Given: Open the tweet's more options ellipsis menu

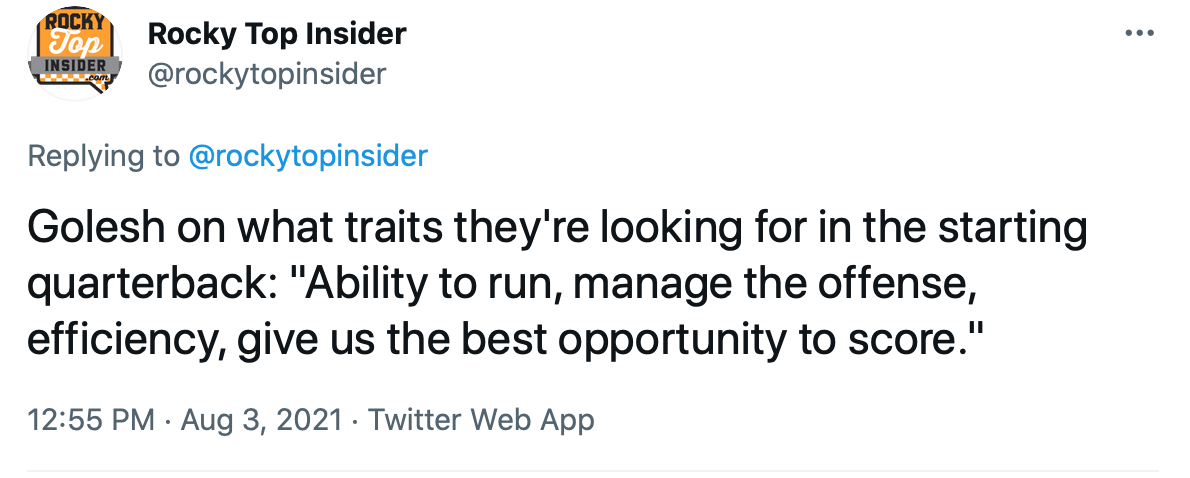Looking at the screenshot, I should [x=1139, y=32].
